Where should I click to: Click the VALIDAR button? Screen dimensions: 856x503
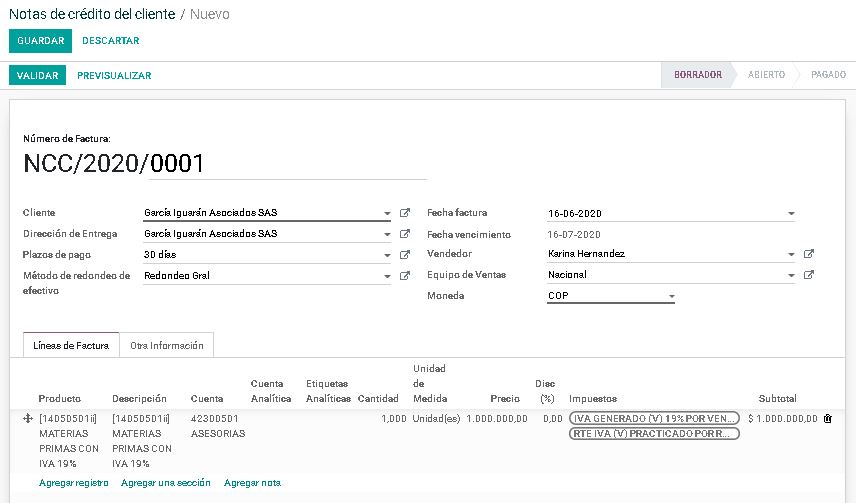point(37,75)
